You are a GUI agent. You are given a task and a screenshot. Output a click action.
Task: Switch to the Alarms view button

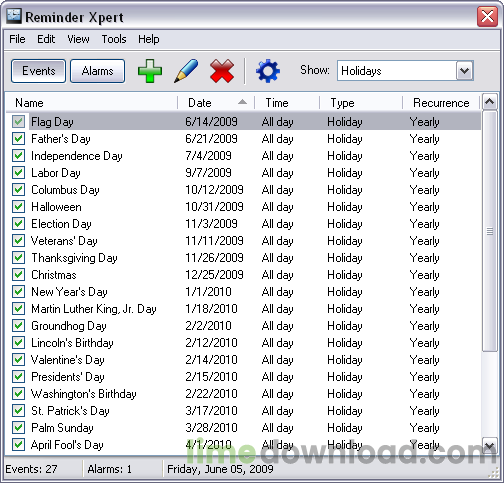point(98,71)
